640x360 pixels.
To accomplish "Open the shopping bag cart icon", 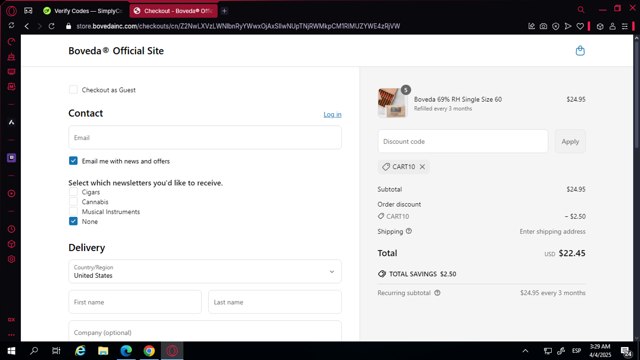I will (x=580, y=51).
